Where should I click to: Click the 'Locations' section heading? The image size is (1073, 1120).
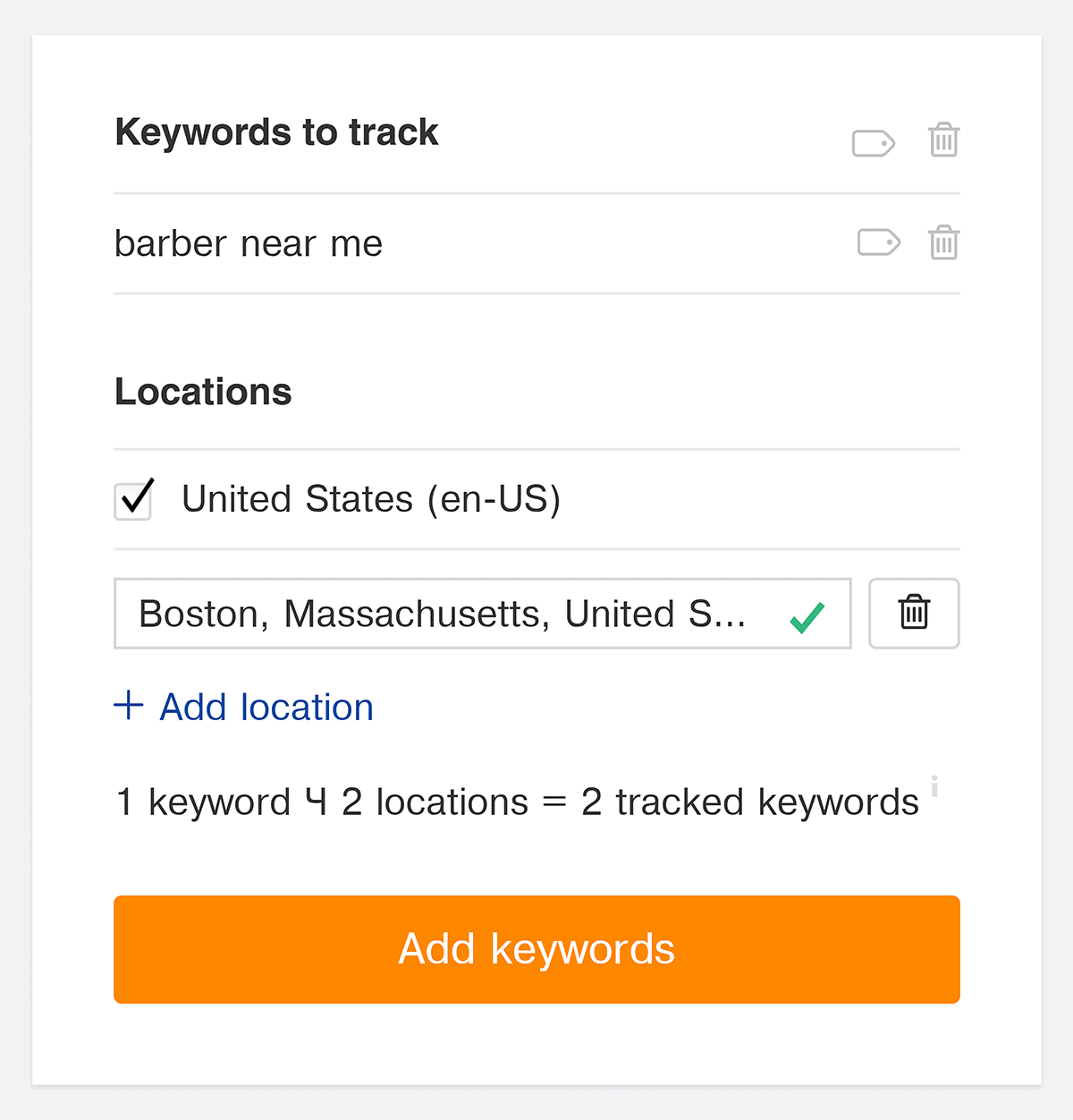tap(203, 392)
